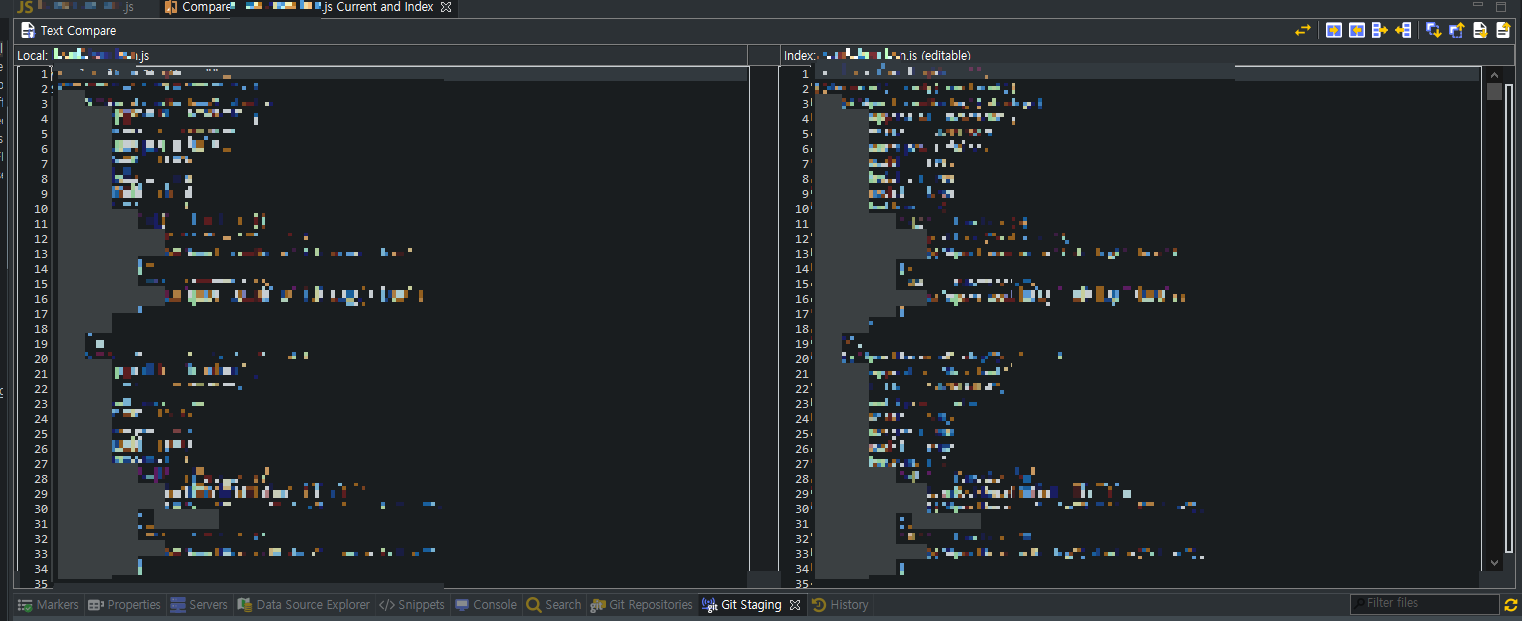Switch to the JS file editor tab
1522x621 pixels.
click(x=76, y=7)
